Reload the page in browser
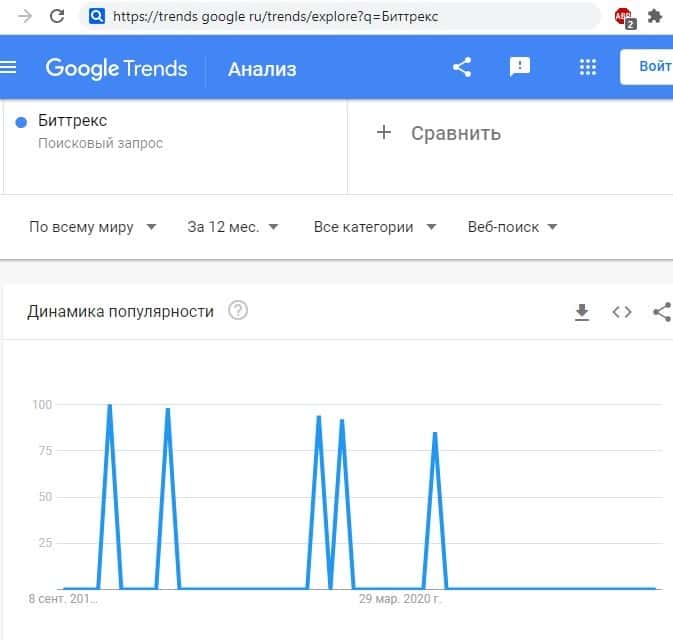673x640 pixels. pos(57,16)
